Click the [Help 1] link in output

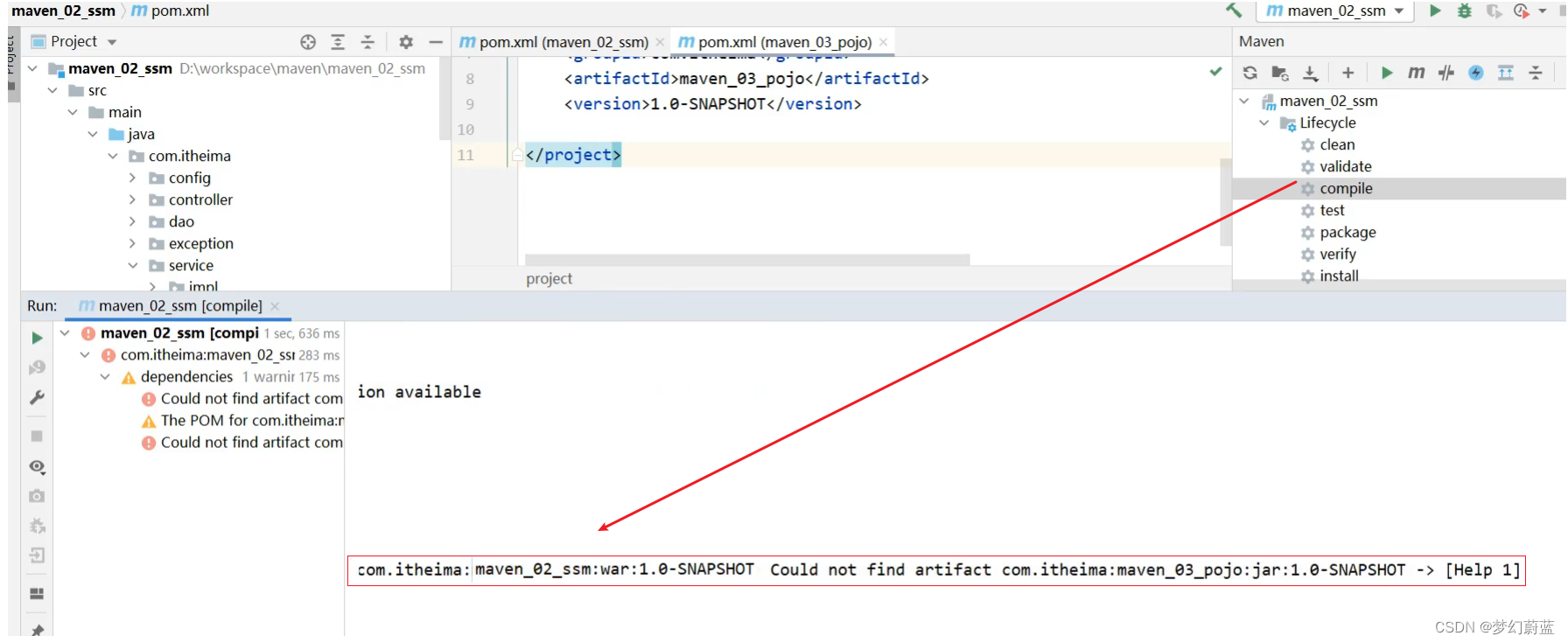[x=1482, y=570]
